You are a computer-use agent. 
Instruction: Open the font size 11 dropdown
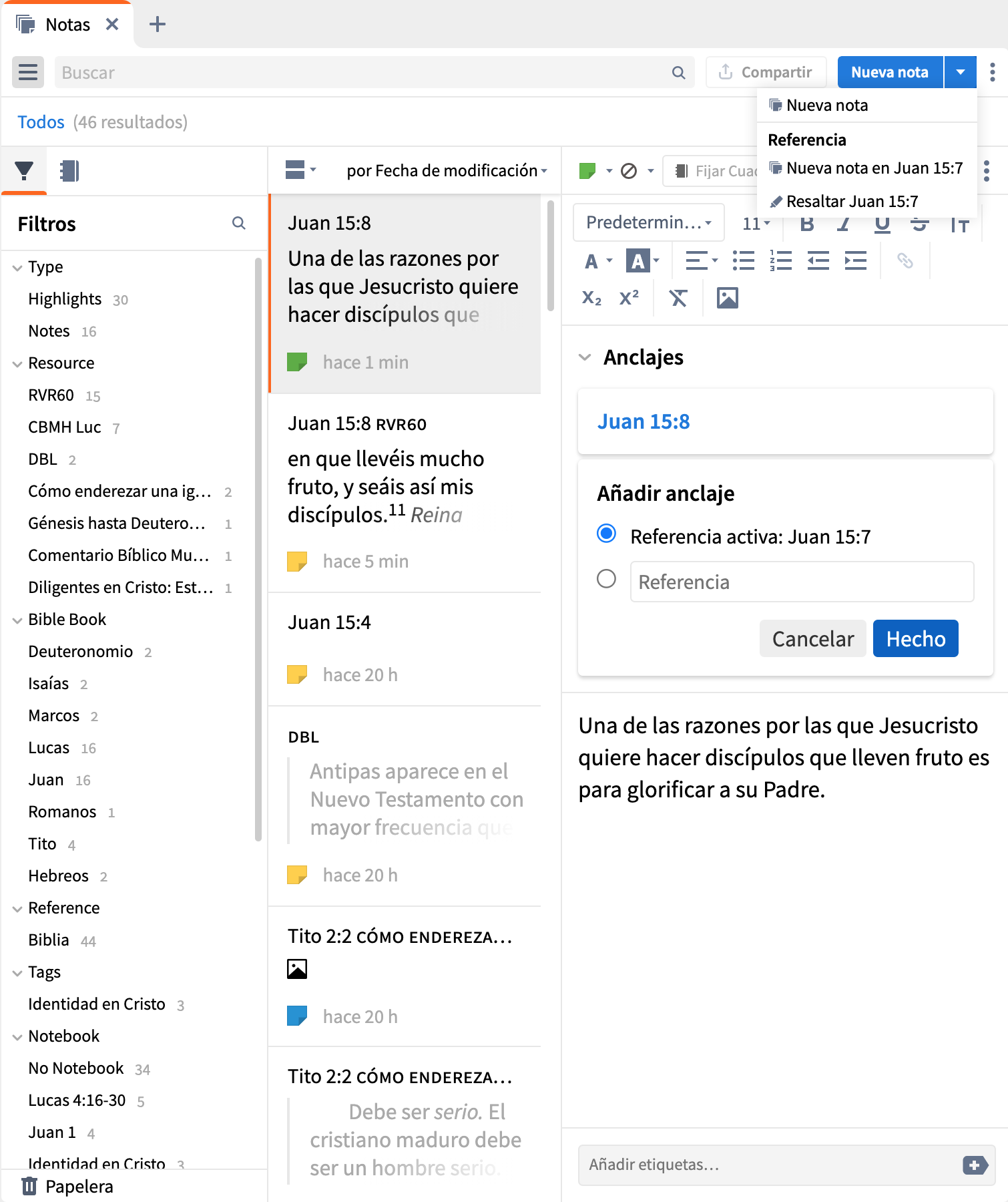click(756, 224)
